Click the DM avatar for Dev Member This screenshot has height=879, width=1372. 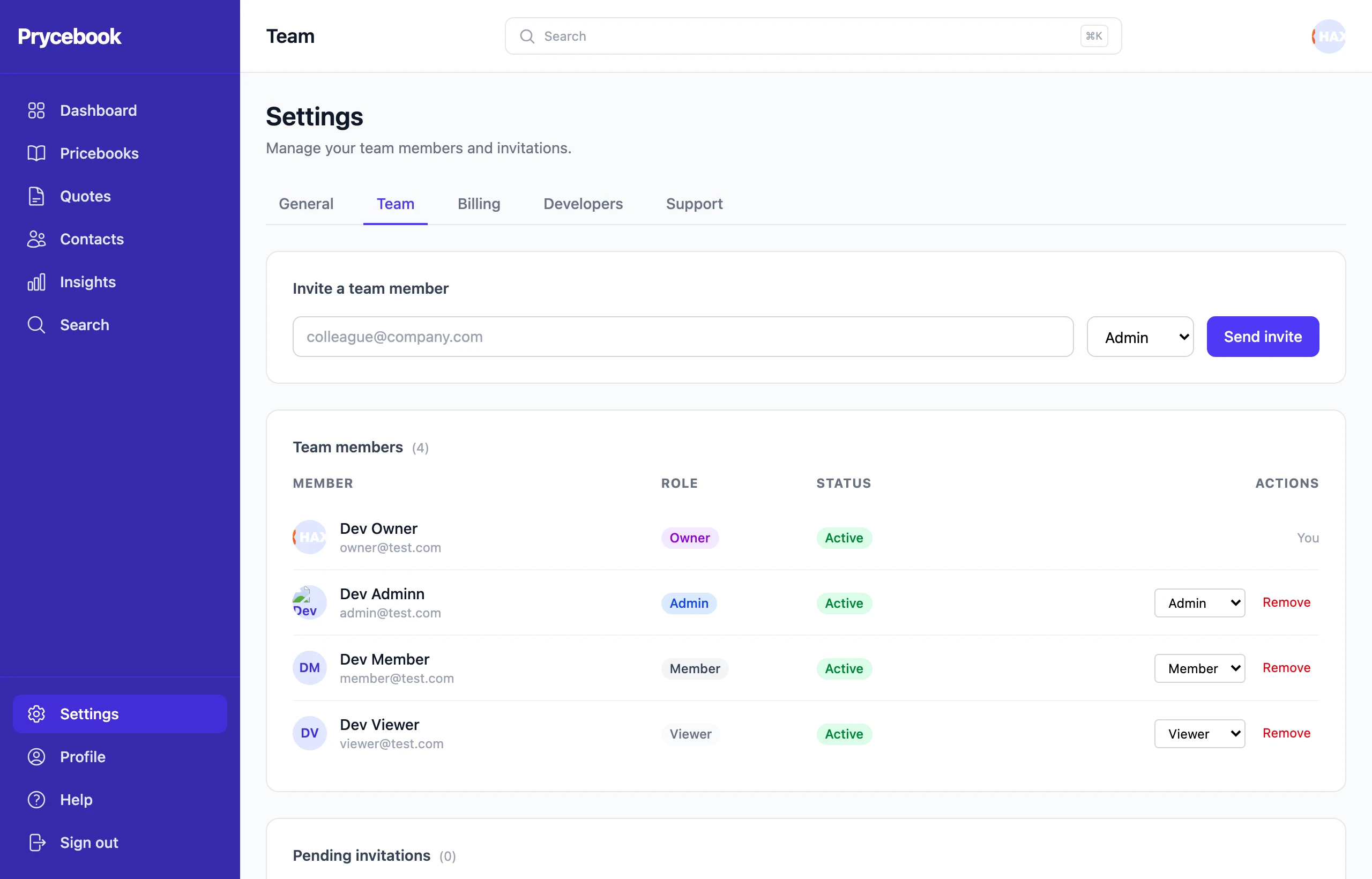pos(309,667)
